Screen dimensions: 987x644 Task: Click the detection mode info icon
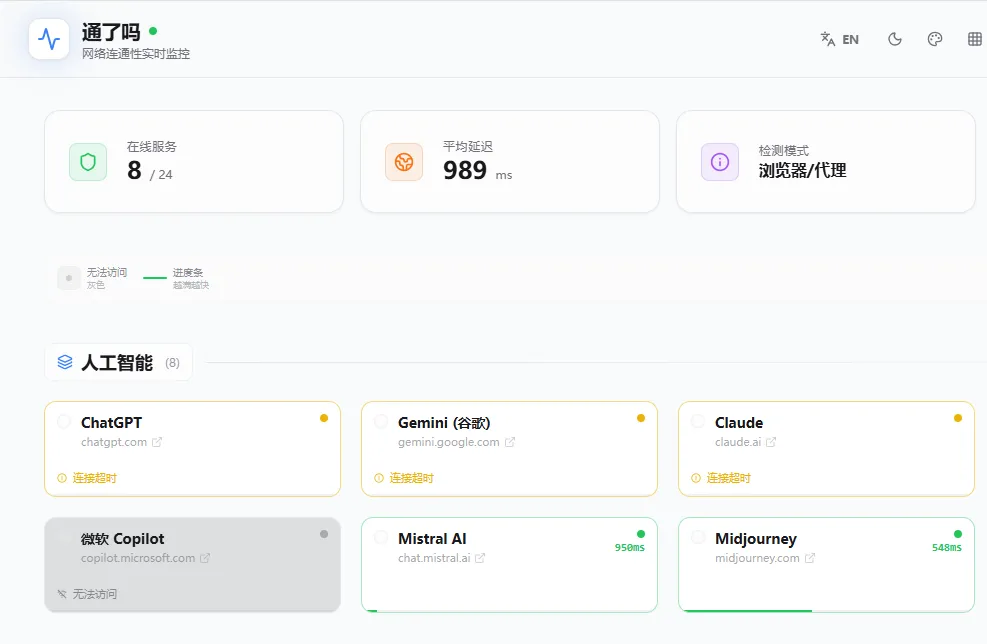720,162
